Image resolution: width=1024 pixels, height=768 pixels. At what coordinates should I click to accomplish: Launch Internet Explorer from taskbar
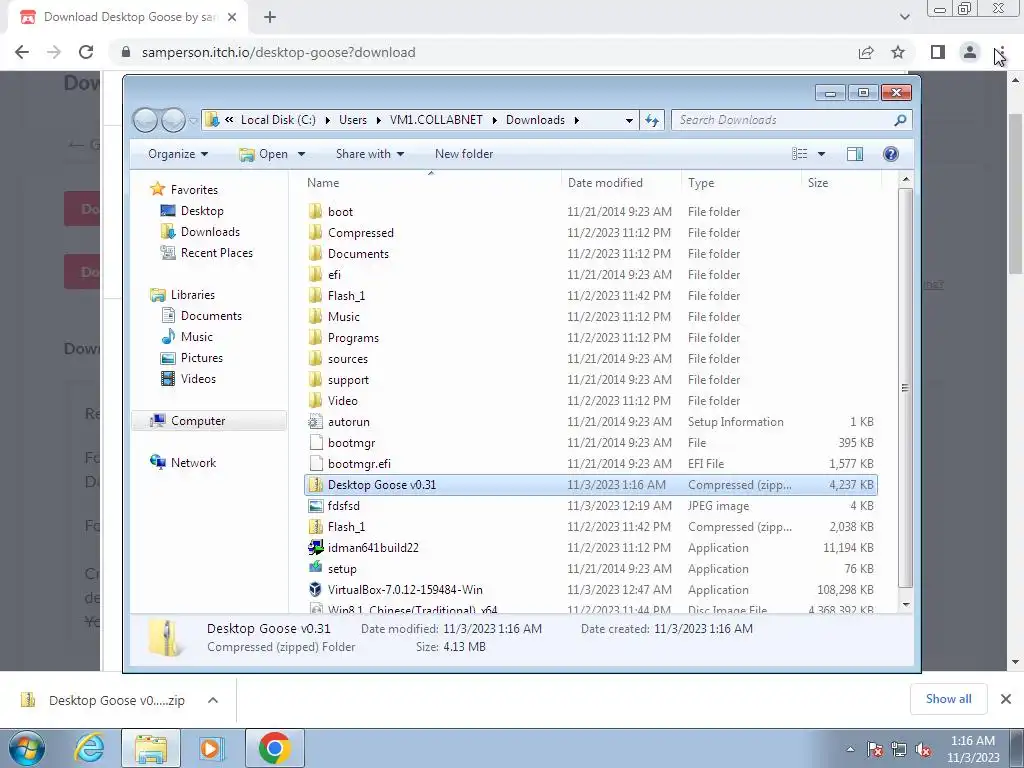(89, 748)
